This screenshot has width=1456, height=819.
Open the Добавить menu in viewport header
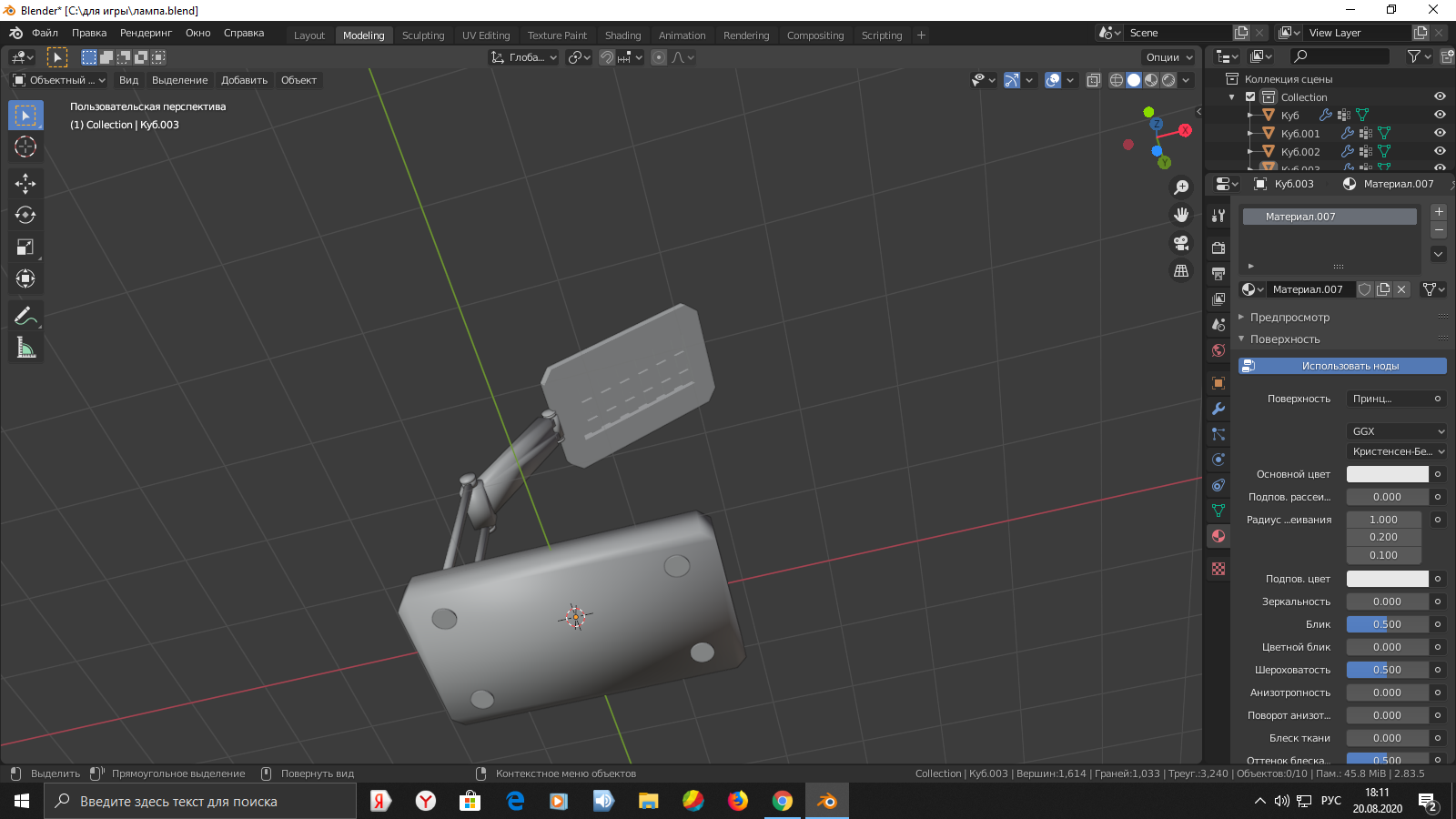[x=245, y=80]
